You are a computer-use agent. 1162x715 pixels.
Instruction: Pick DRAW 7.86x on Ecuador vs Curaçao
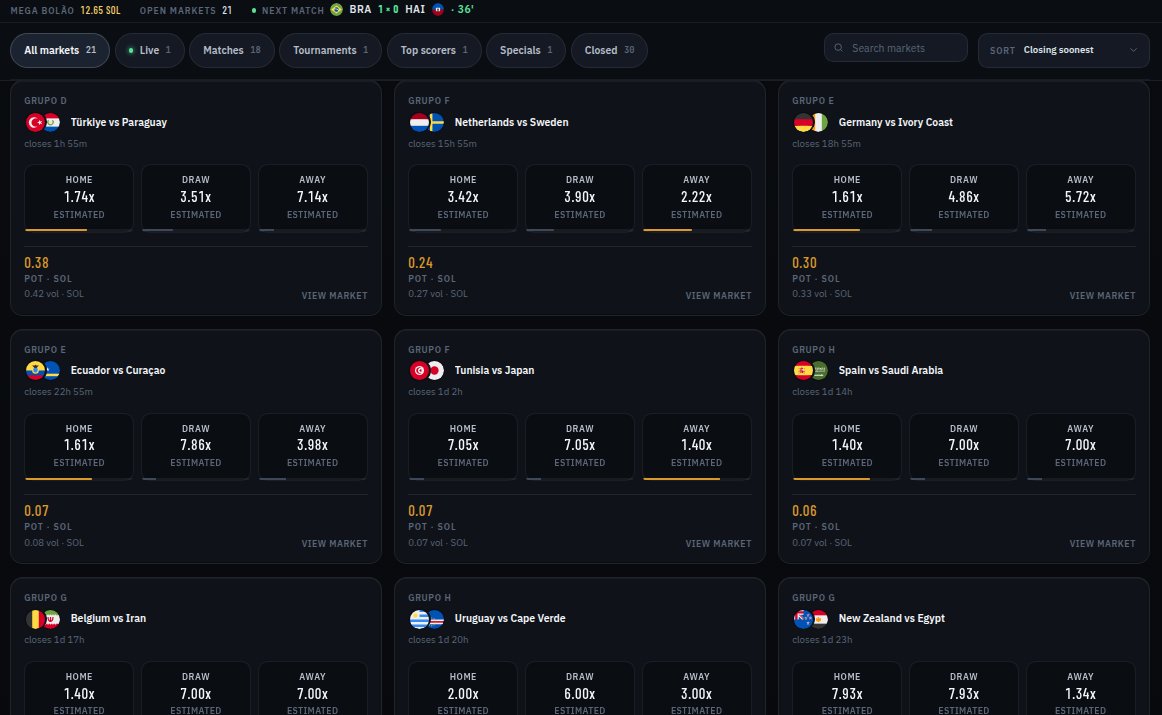click(x=196, y=446)
